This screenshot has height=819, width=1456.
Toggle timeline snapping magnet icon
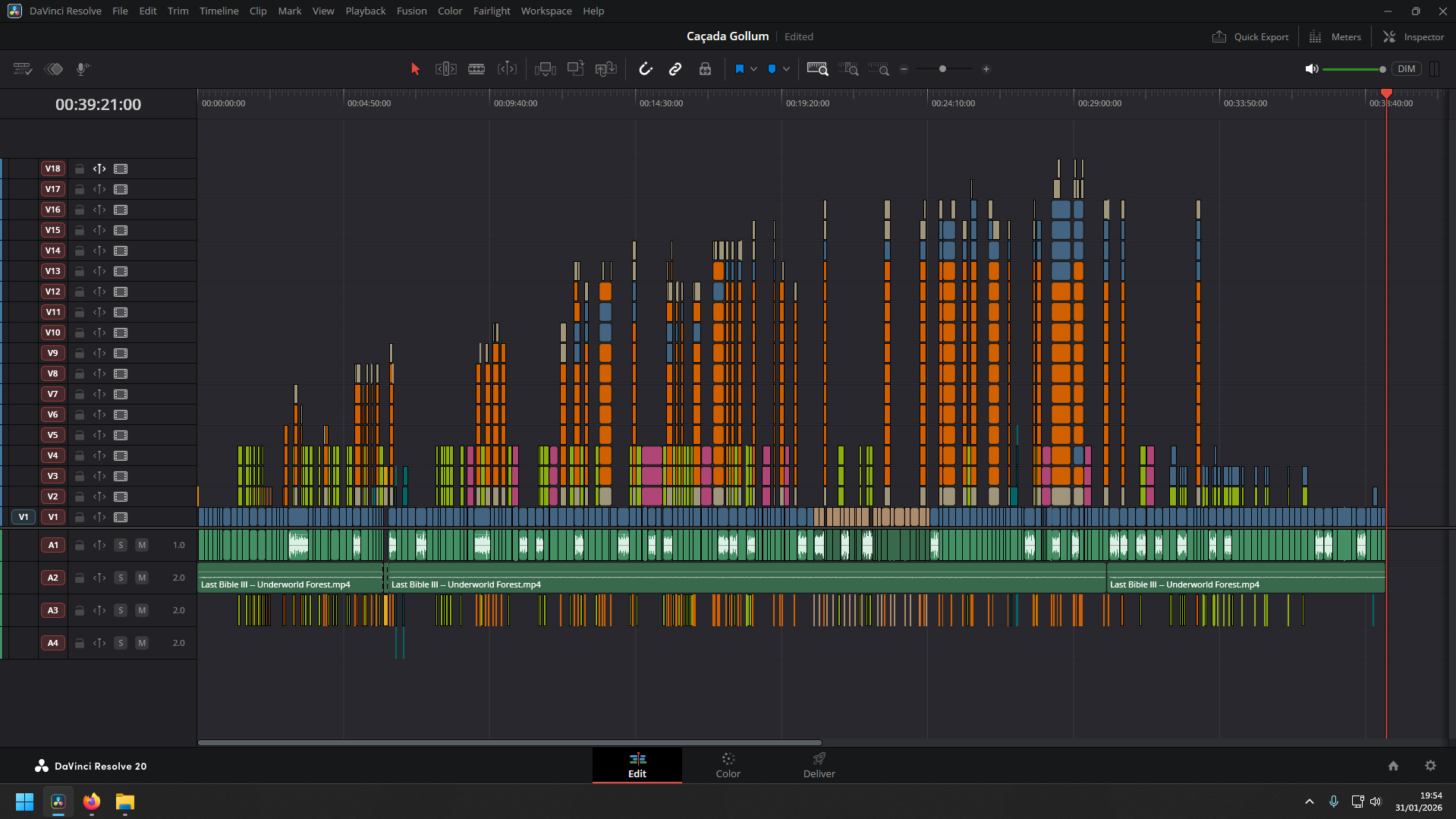click(646, 69)
